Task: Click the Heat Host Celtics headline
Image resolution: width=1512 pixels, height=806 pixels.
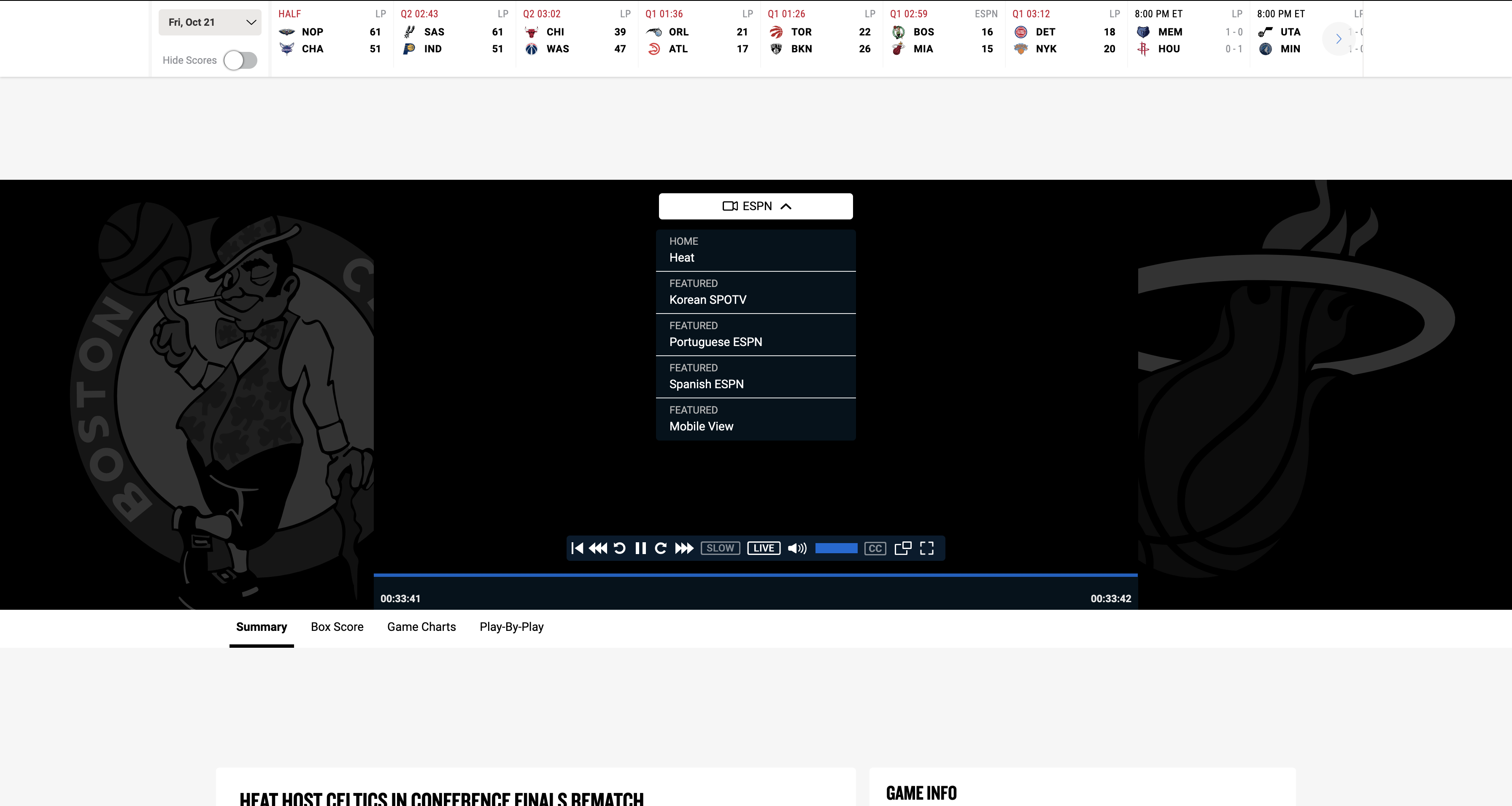Action: [441, 798]
